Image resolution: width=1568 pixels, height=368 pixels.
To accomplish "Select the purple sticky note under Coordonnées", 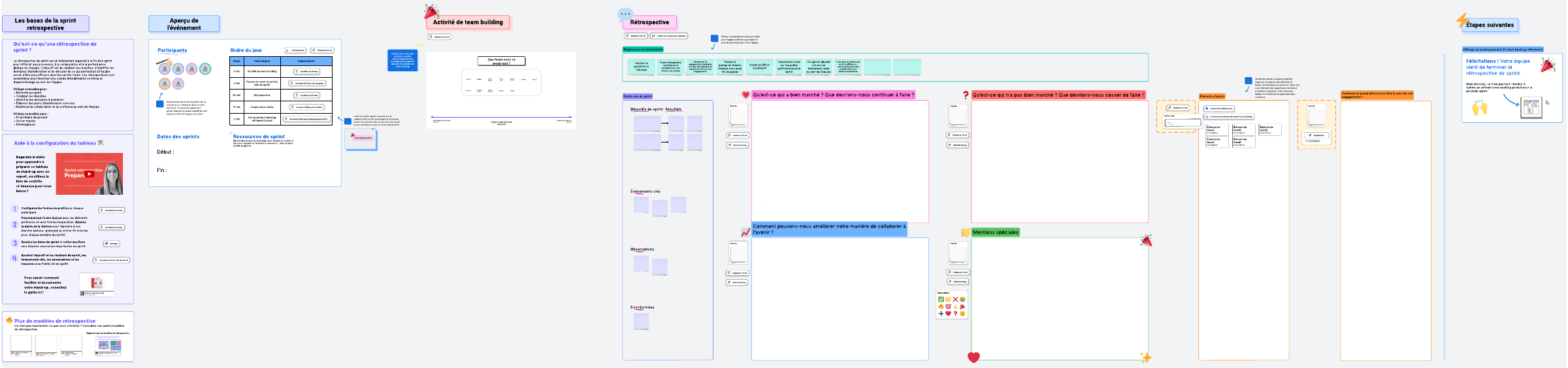I will click(641, 321).
